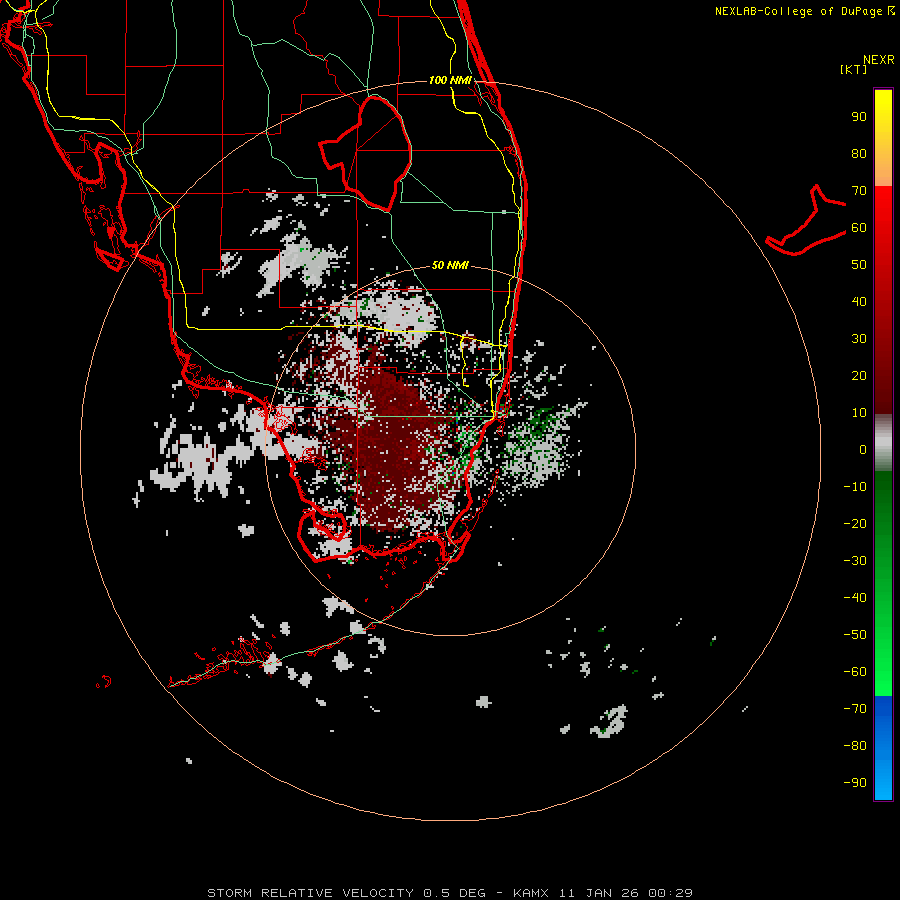Click the KAMX 11 JAN 26 00:29 timestamp

603,893
